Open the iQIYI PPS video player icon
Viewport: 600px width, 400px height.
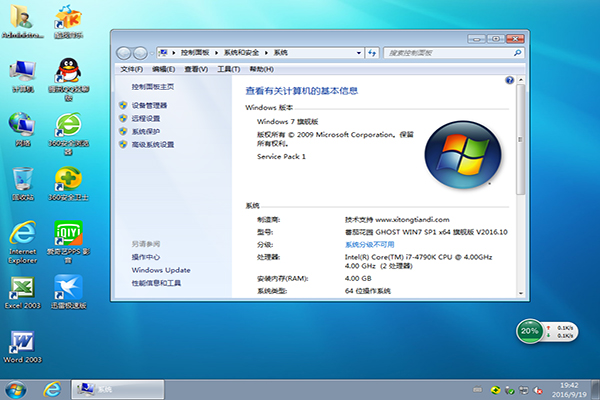point(68,235)
